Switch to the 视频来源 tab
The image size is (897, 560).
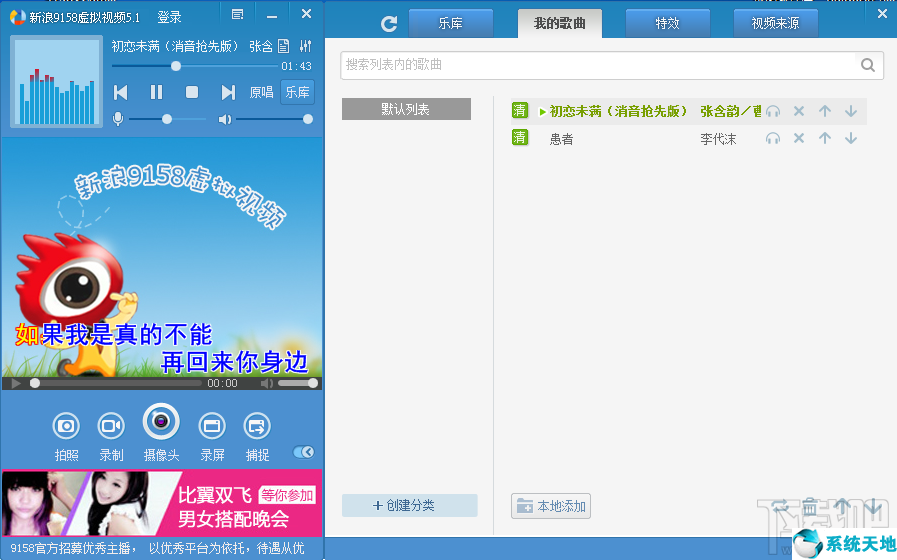[776, 23]
